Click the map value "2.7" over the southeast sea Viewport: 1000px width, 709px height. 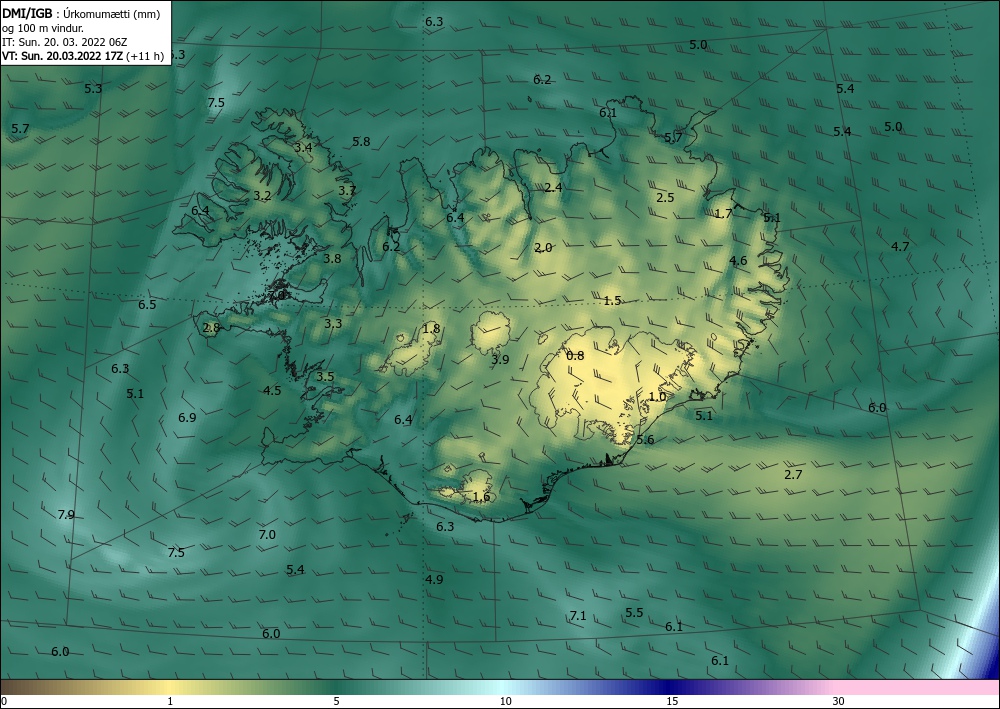pyautogui.click(x=793, y=475)
